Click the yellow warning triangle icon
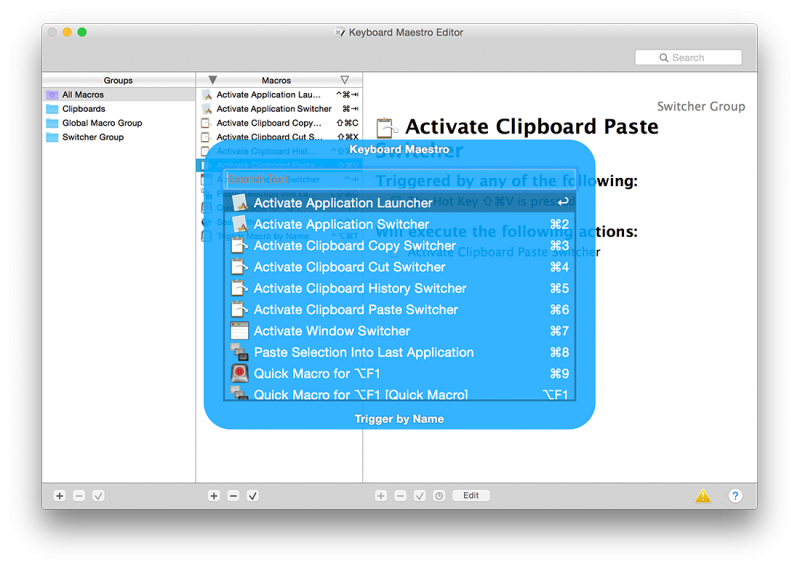Viewport: 800px width, 569px height. pyautogui.click(x=703, y=496)
